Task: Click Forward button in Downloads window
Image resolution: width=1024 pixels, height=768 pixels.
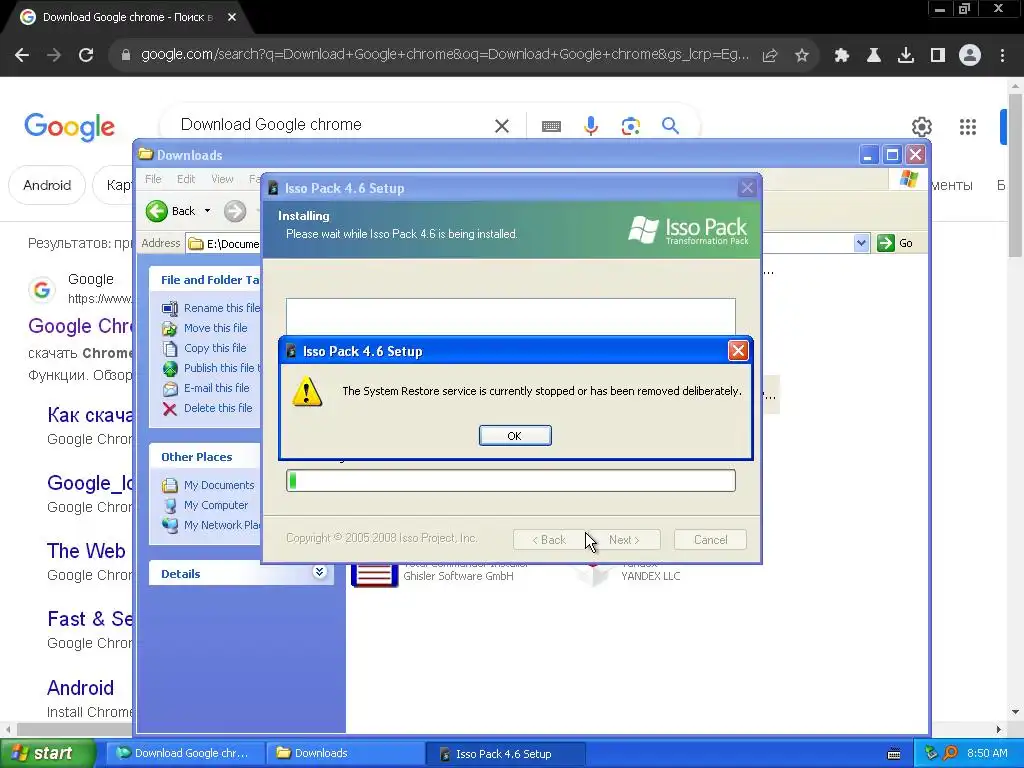Action: (235, 211)
